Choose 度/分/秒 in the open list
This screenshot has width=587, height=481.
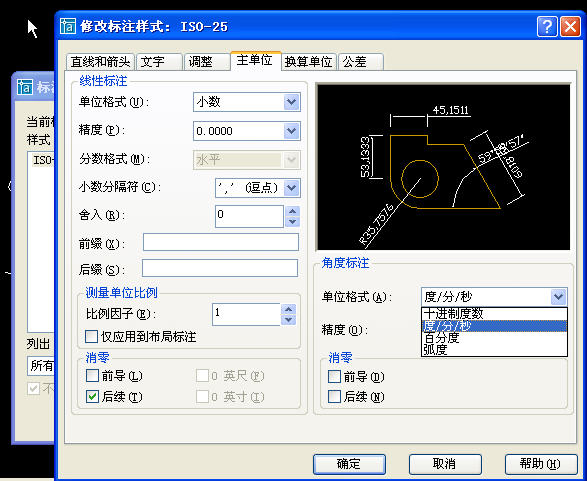(494, 326)
